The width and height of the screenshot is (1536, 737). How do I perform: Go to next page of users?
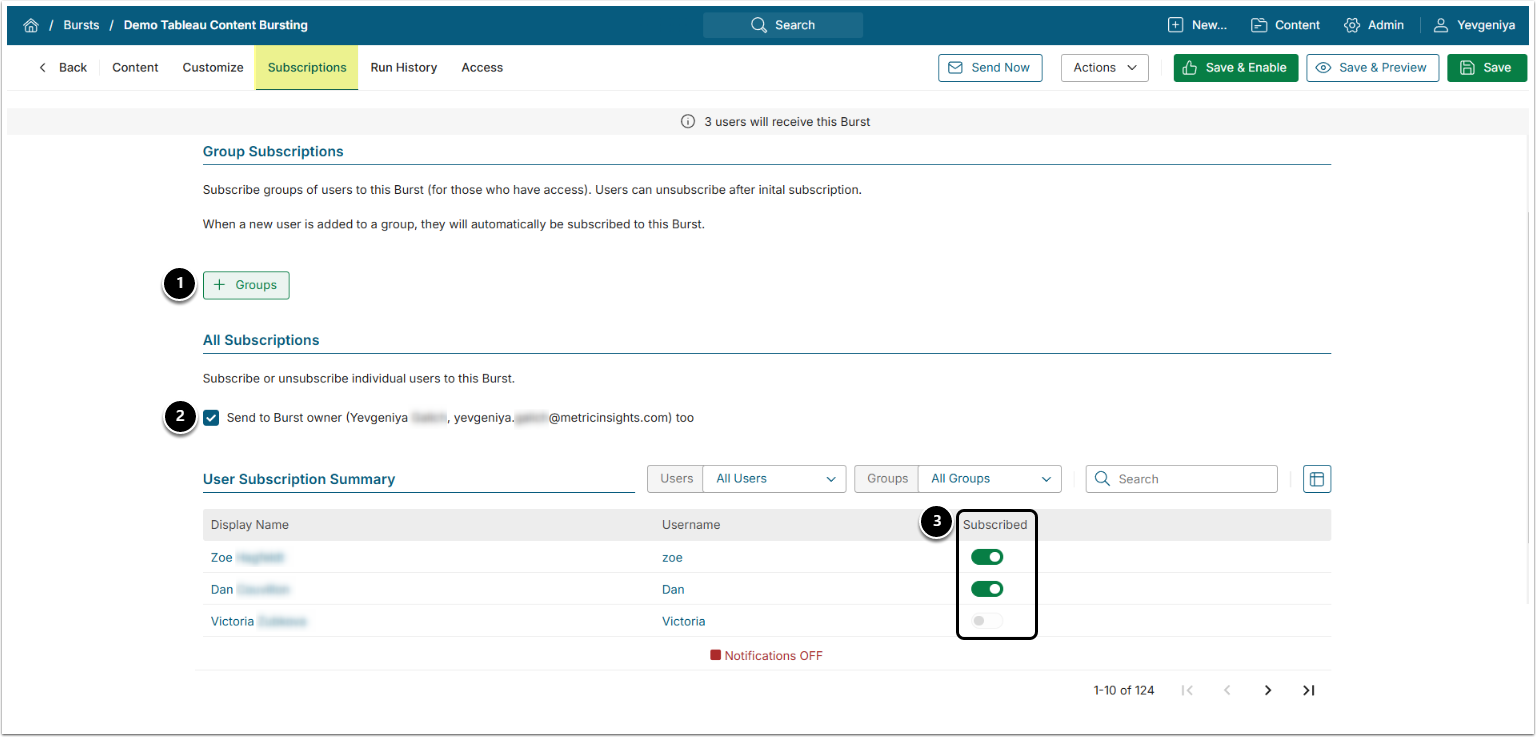coord(1267,690)
